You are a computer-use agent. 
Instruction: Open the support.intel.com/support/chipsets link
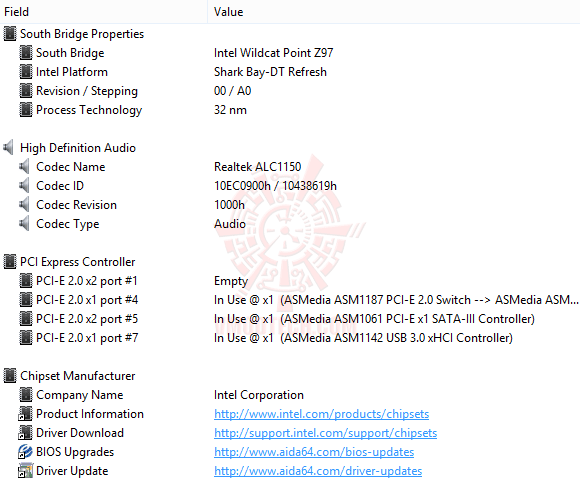click(x=326, y=433)
